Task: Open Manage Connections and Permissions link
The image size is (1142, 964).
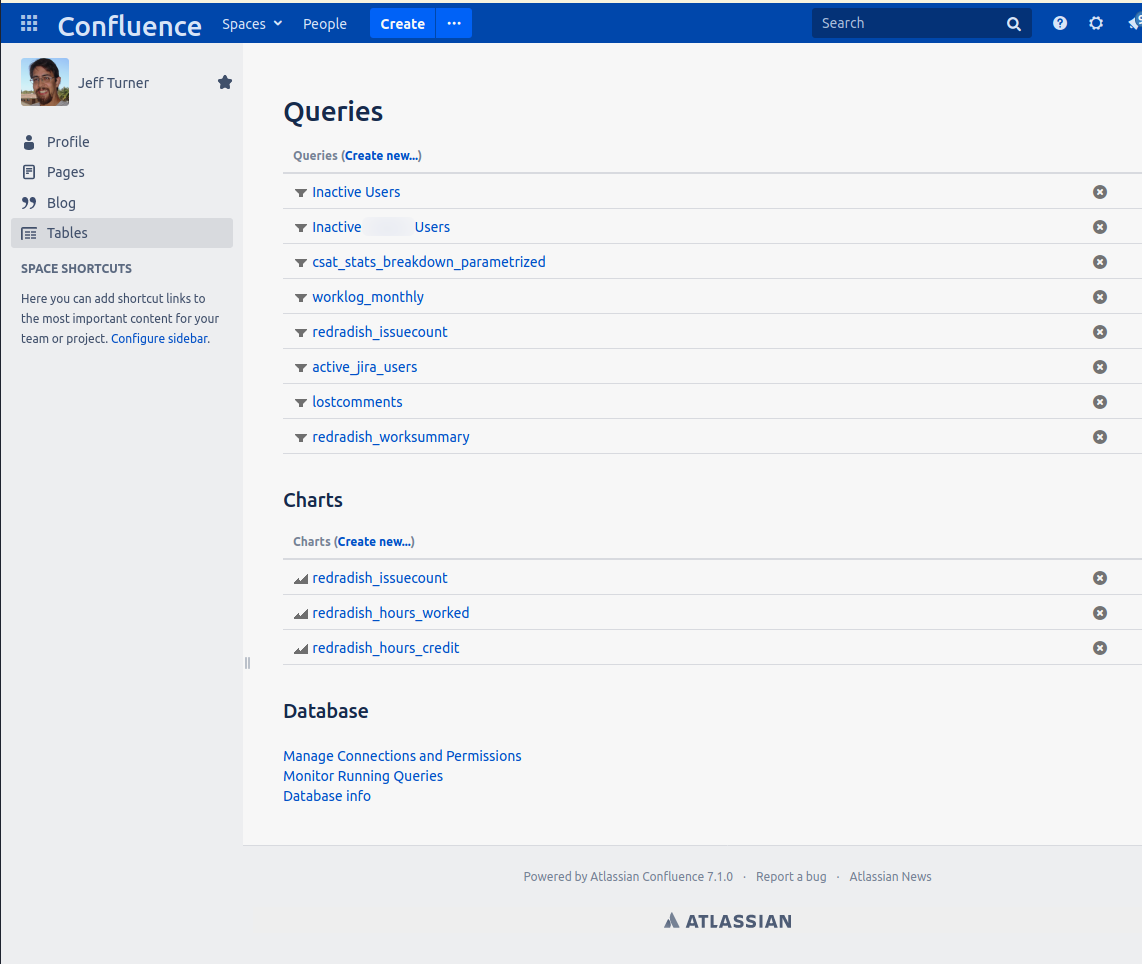Action: [402, 756]
